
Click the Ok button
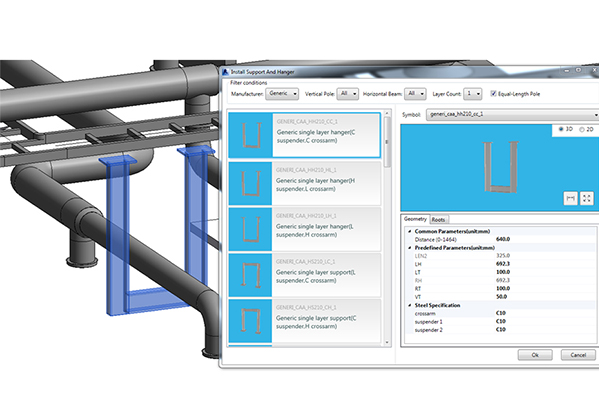(535, 355)
